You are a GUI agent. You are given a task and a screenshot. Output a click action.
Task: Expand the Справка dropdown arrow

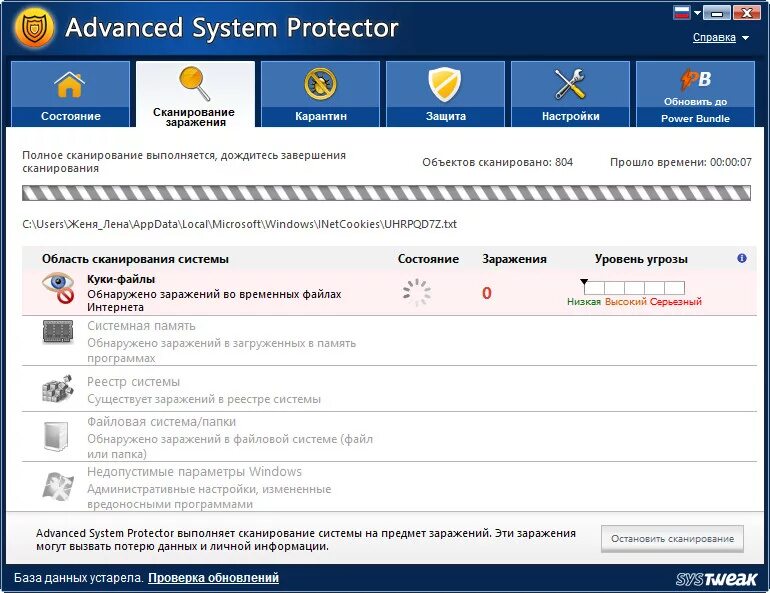click(745, 38)
